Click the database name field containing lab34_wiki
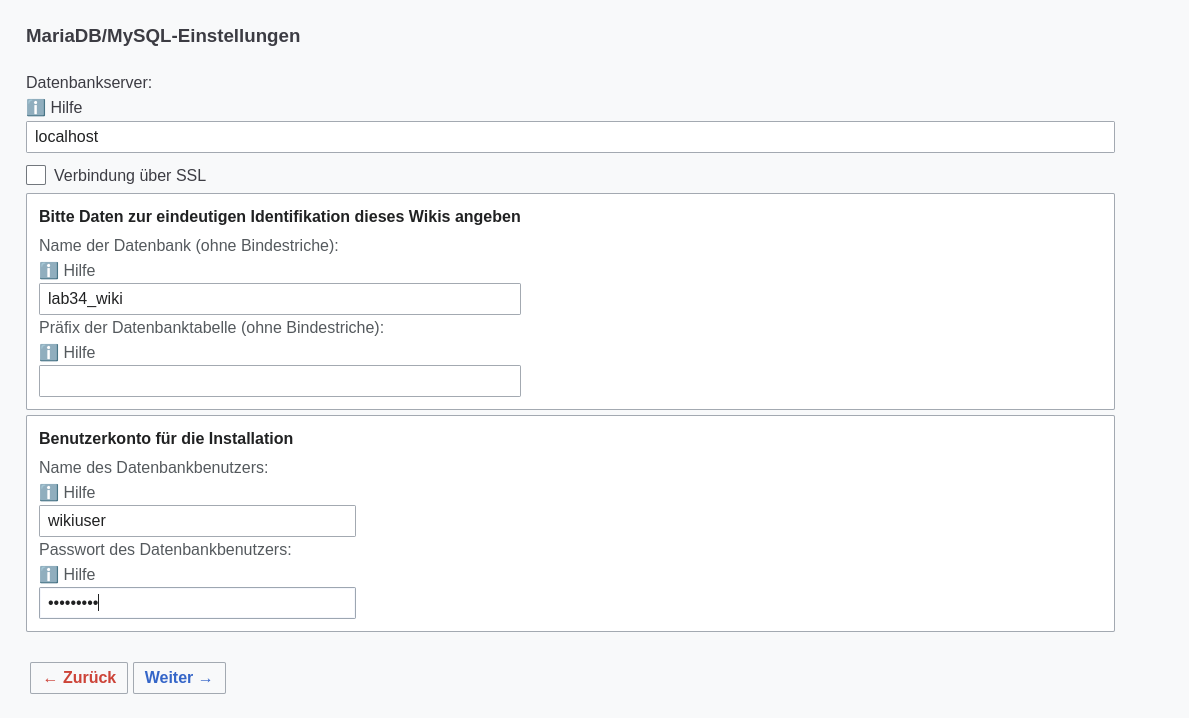The width and height of the screenshot is (1189, 718). pos(280,299)
